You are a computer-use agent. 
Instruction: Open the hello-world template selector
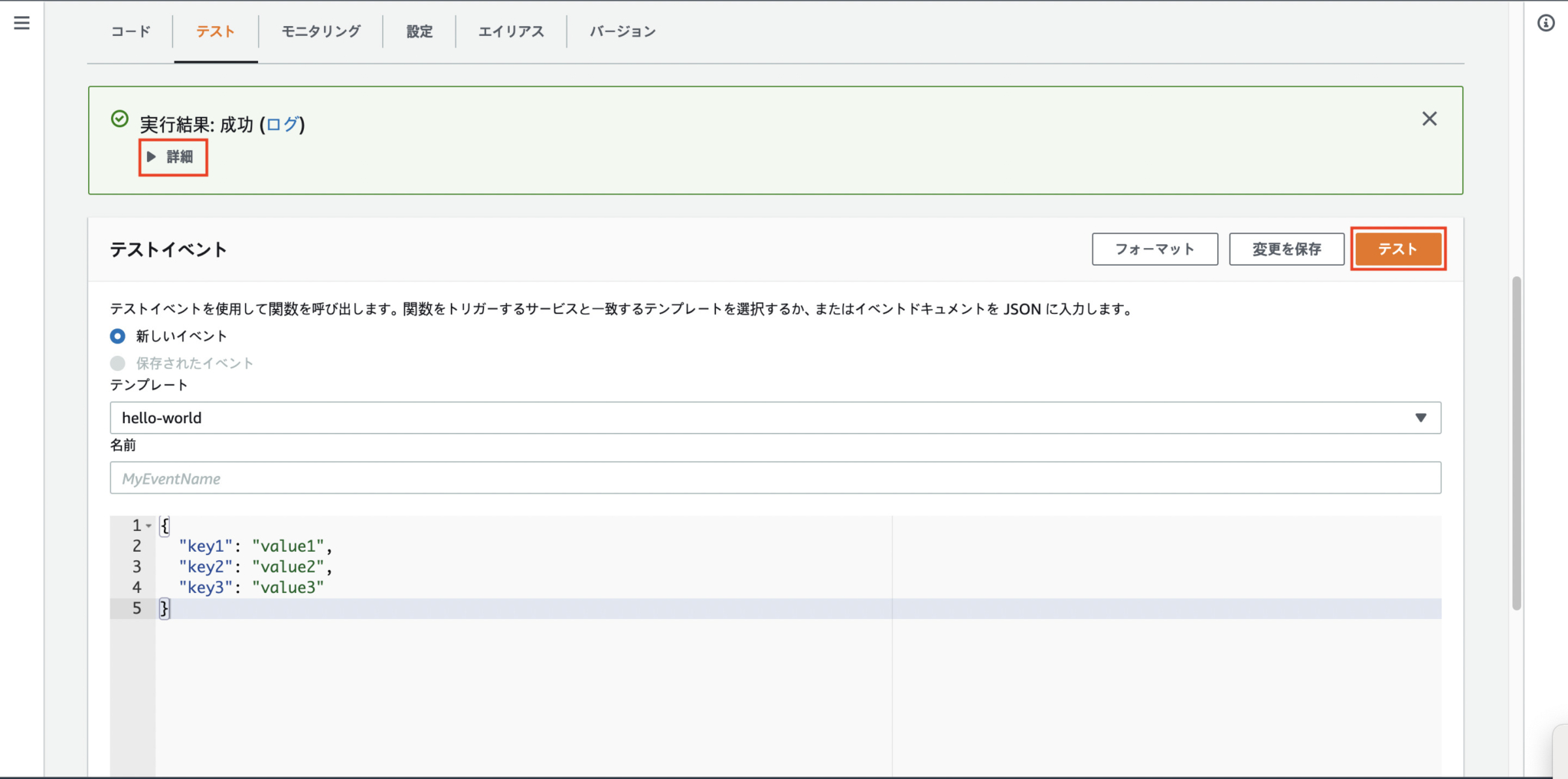pyautogui.click(x=773, y=418)
